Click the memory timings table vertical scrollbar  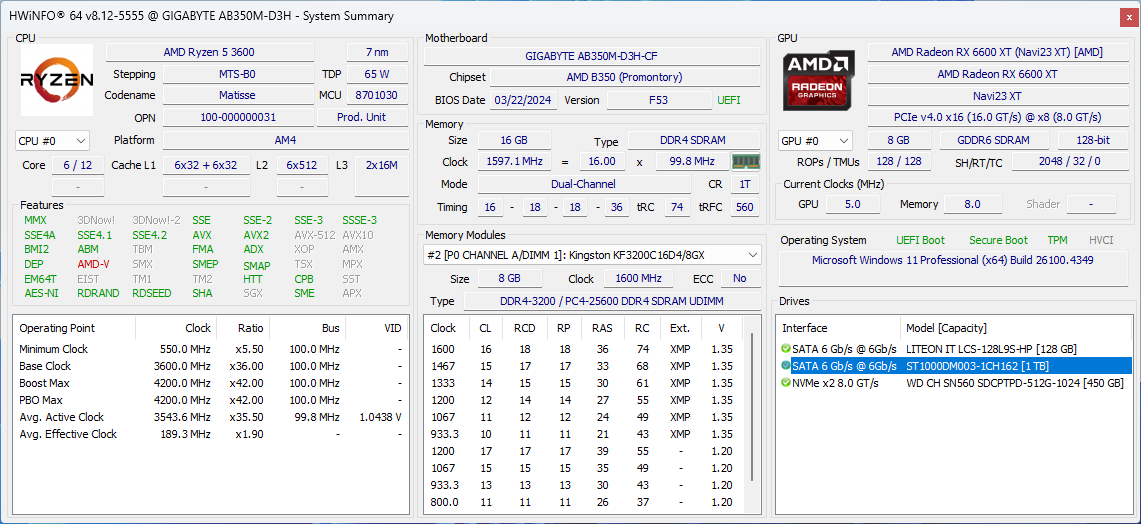point(753,420)
